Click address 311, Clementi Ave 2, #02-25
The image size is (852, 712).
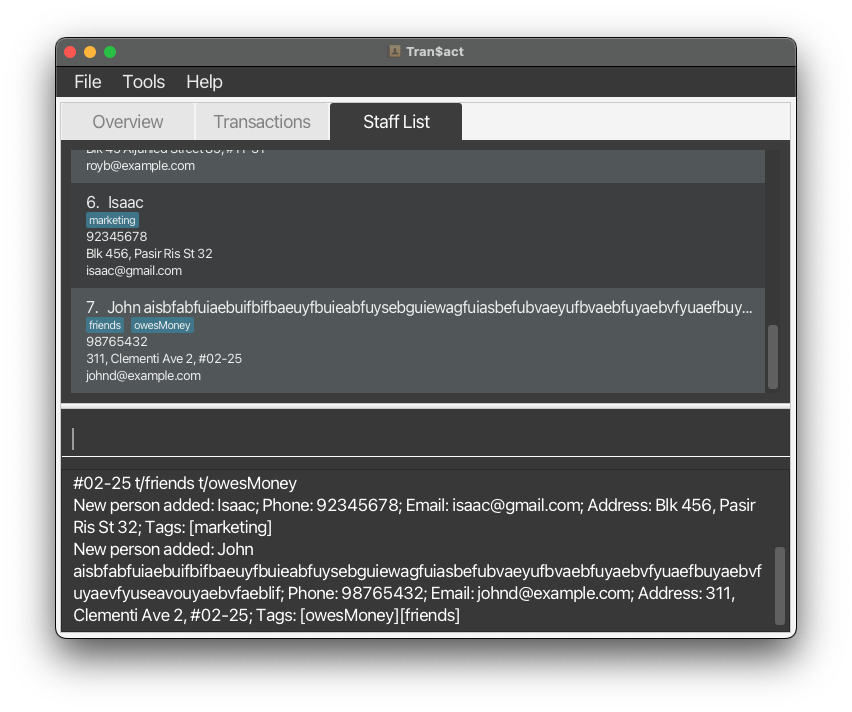coord(164,359)
